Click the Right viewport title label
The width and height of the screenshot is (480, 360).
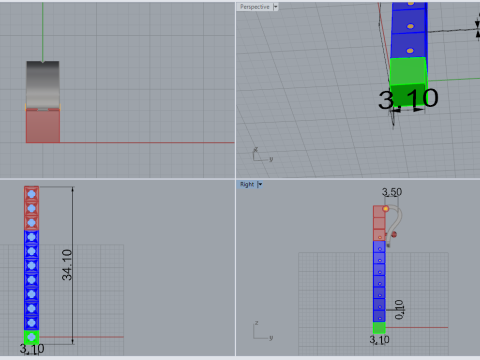tap(247, 184)
